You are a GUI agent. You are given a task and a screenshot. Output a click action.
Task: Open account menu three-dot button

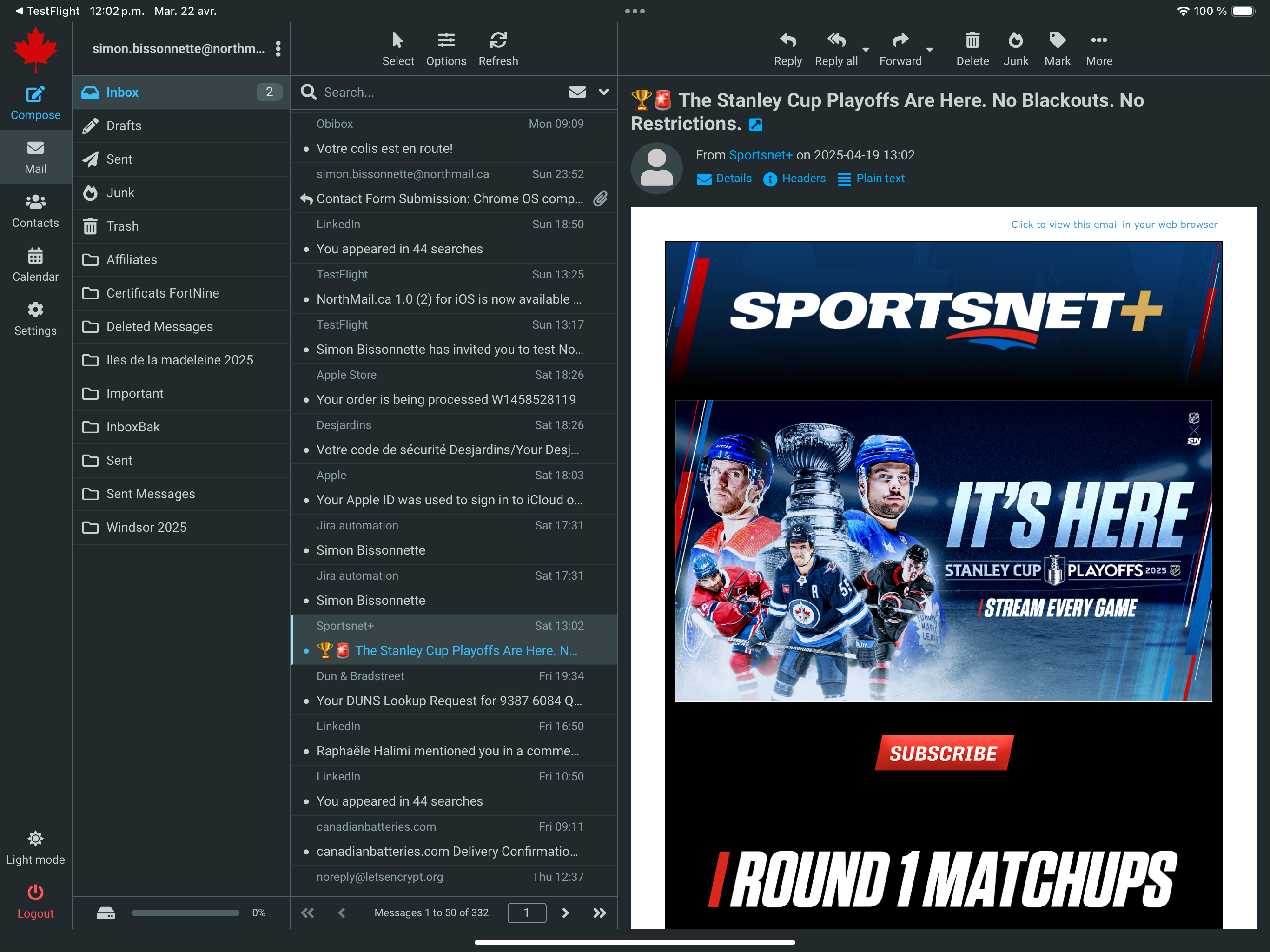[x=278, y=49]
